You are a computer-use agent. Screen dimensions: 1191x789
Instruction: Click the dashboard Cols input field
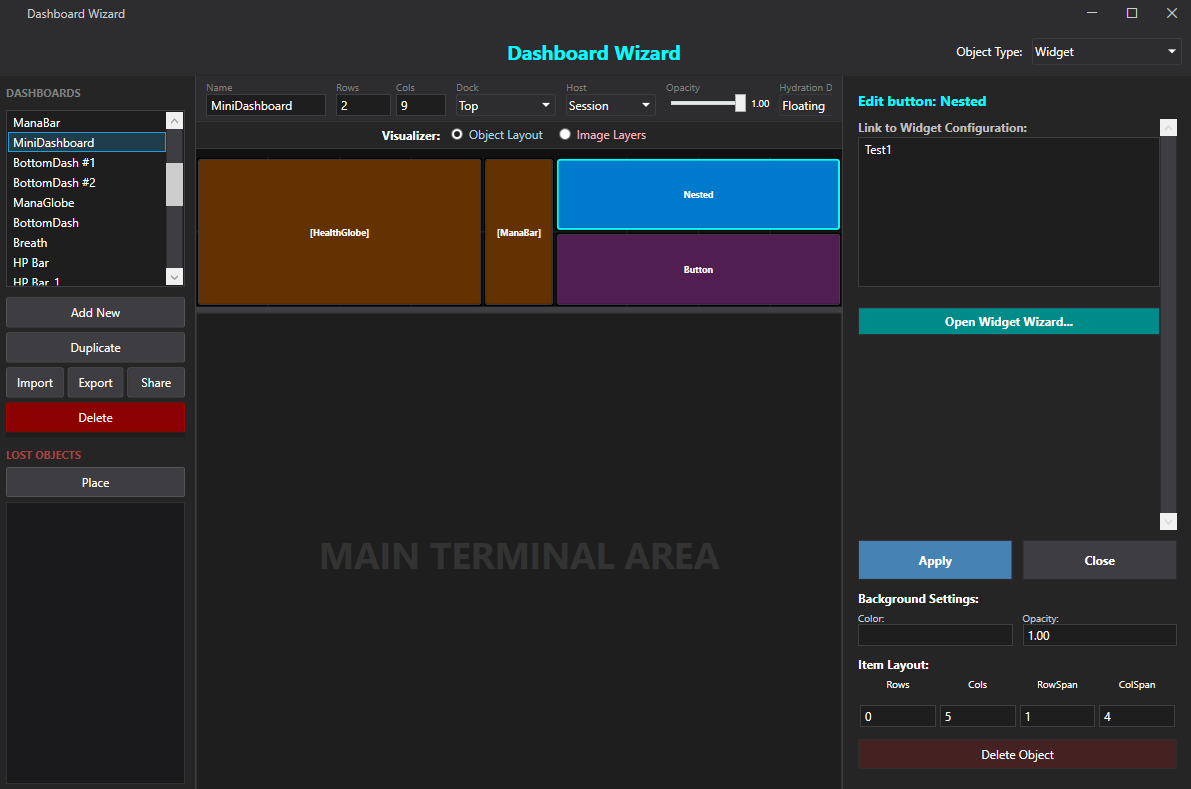coord(421,106)
